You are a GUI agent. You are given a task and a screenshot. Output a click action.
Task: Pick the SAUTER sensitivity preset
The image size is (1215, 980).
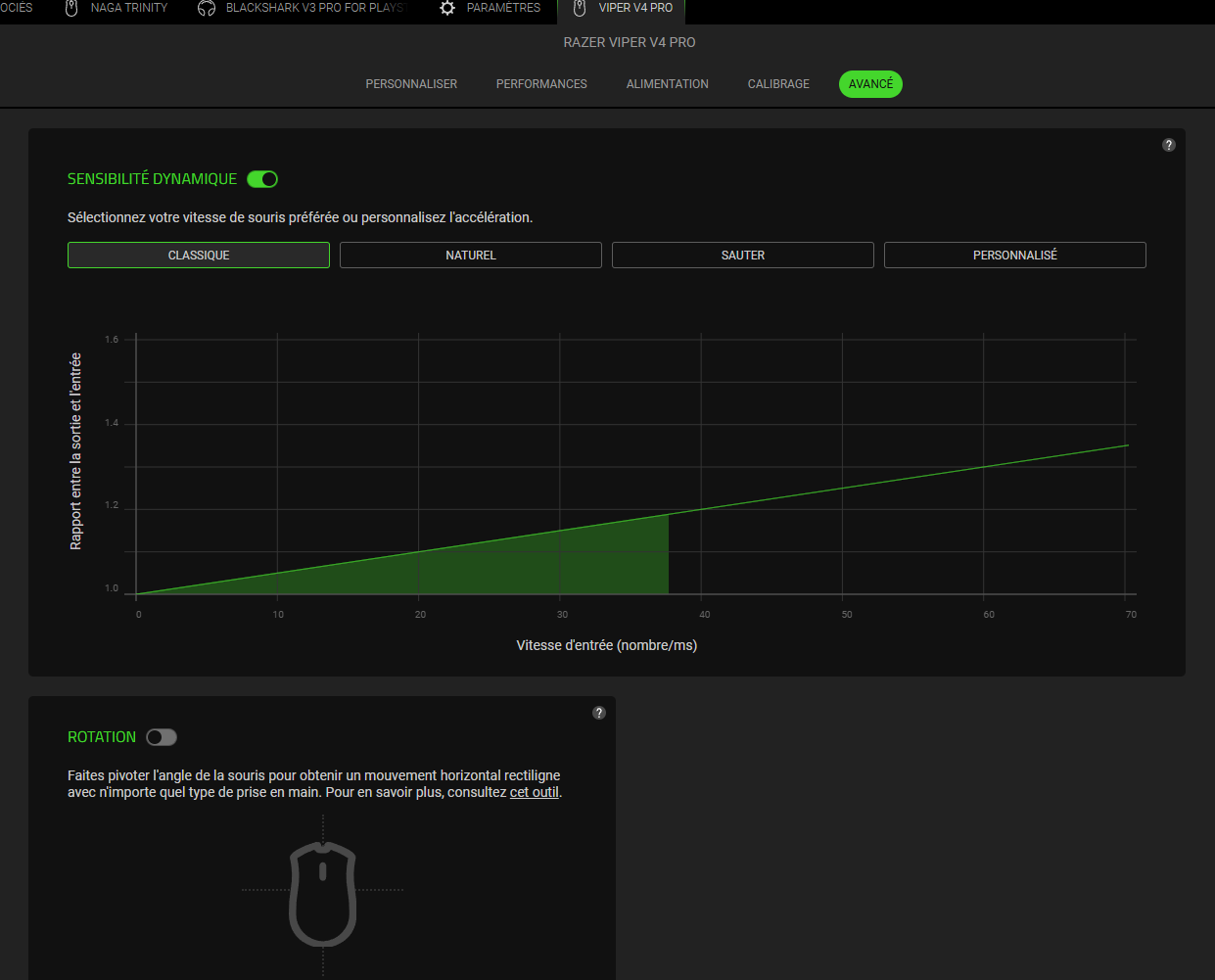[743, 256]
